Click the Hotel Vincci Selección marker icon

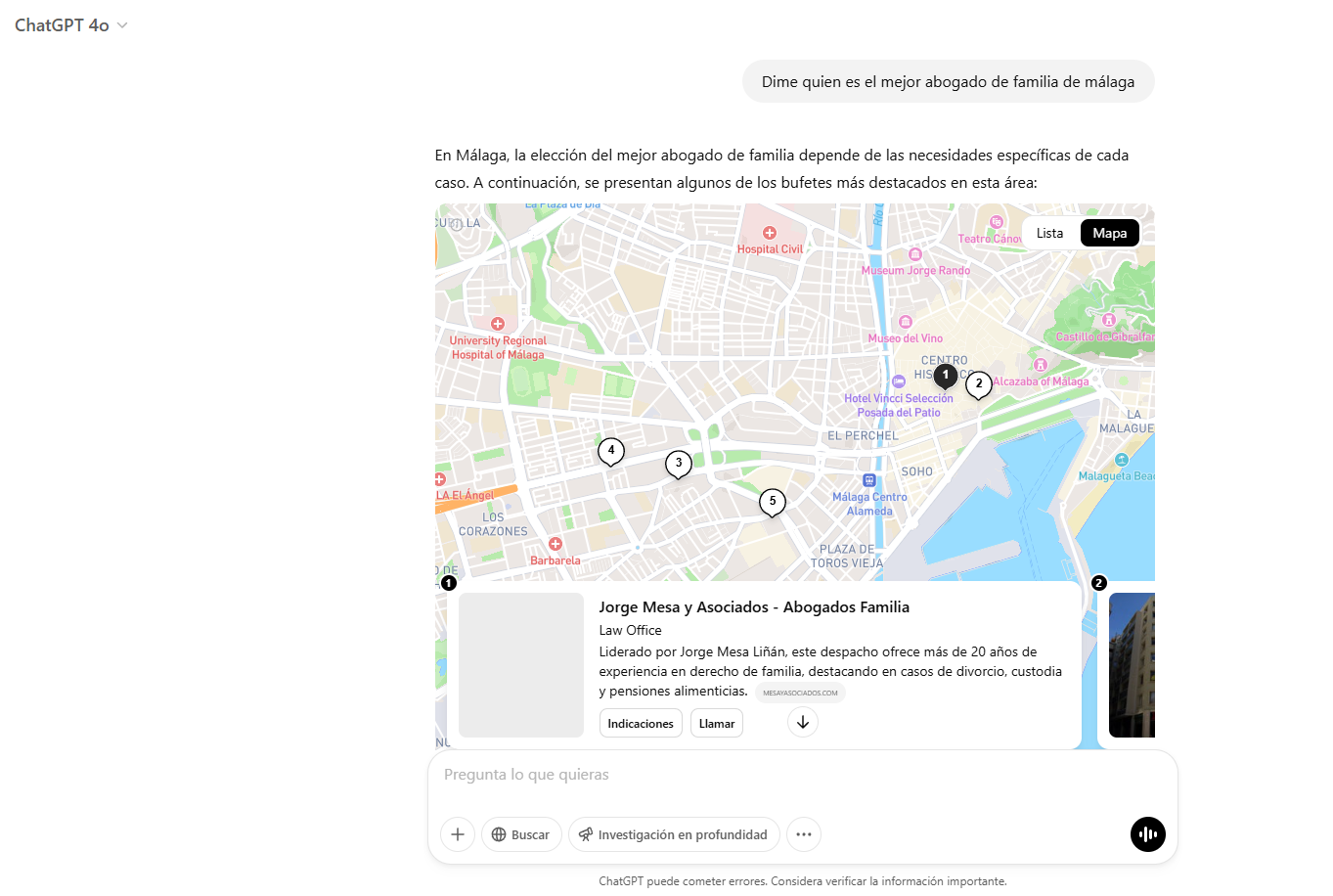coord(899,381)
